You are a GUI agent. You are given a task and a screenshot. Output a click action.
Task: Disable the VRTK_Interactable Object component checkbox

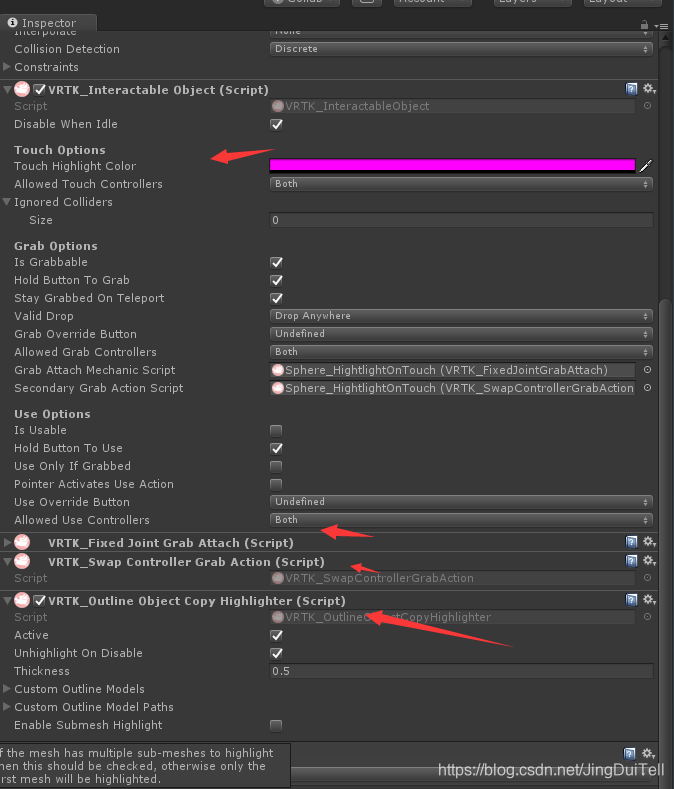point(40,90)
